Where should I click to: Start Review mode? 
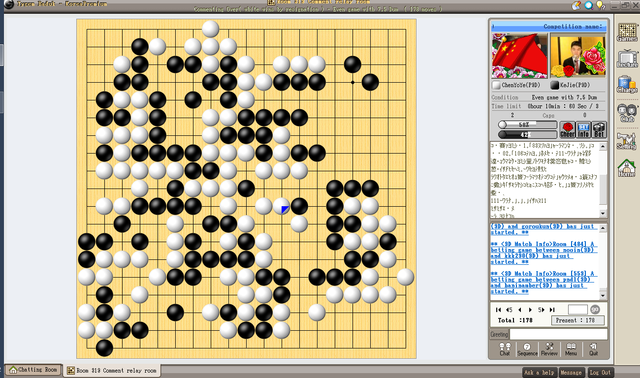coord(549,349)
